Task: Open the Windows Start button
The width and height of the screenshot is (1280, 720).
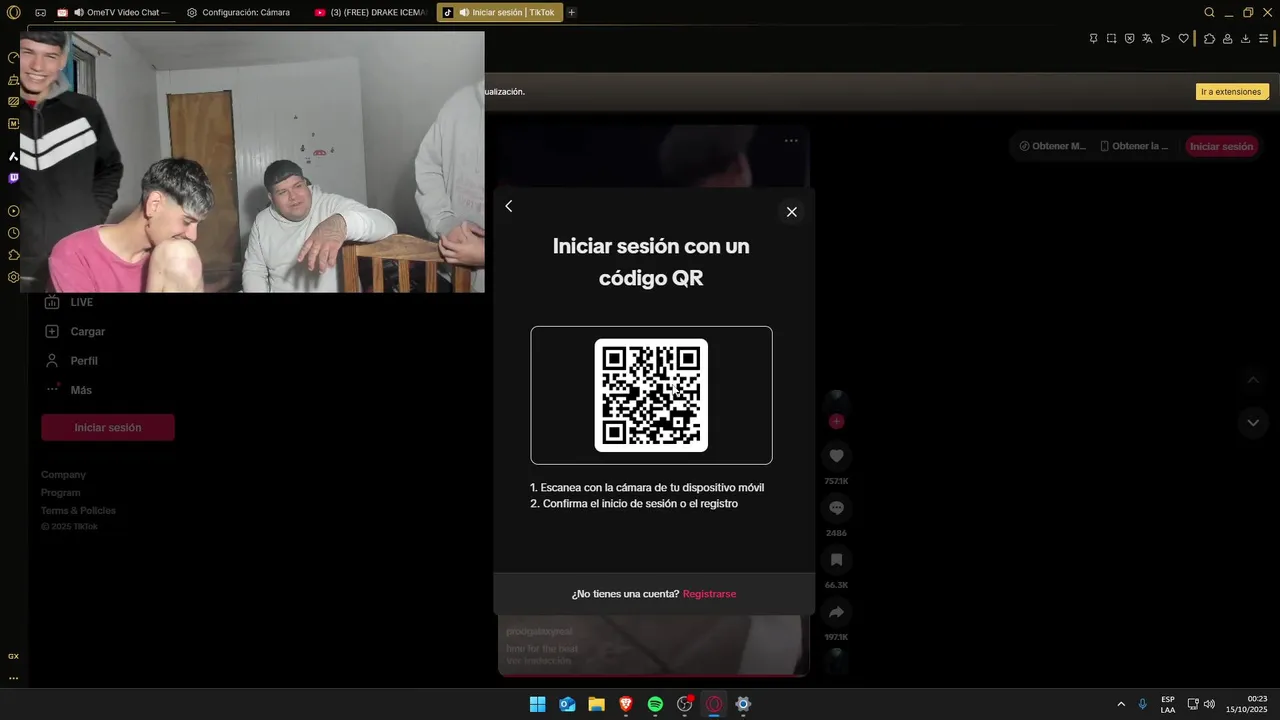Action: [x=537, y=704]
